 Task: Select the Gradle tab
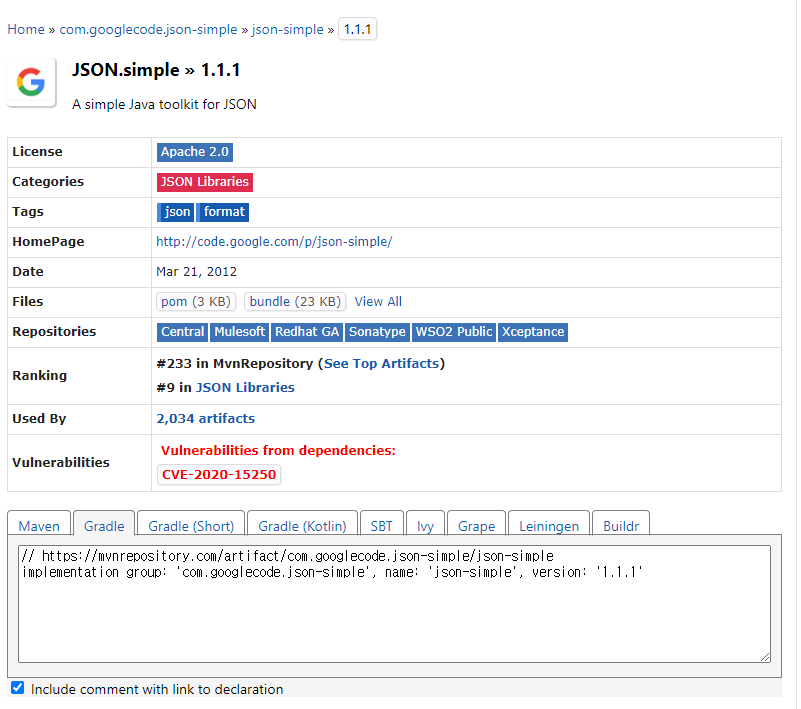coord(104,523)
